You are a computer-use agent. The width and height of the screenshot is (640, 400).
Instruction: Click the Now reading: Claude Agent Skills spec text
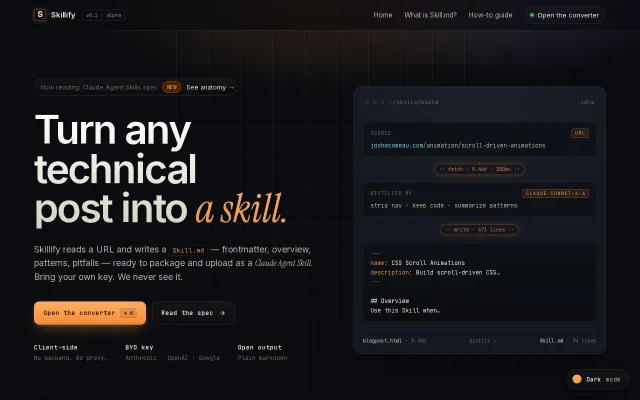tap(99, 87)
